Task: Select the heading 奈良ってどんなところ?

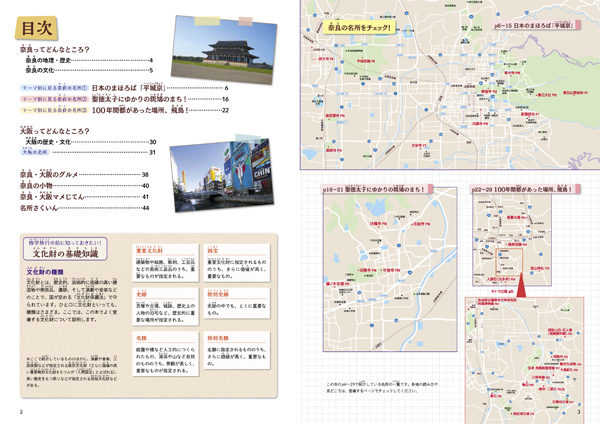Action: pos(55,49)
